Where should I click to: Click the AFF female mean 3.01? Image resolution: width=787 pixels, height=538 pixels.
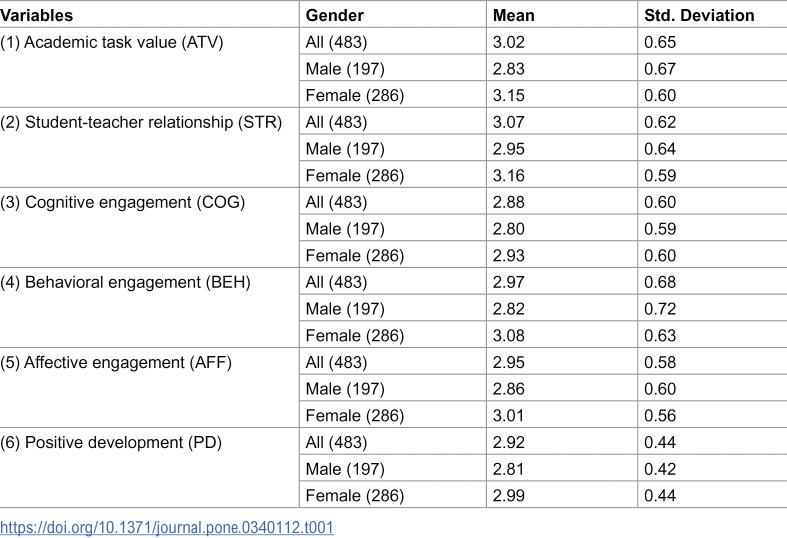coord(508,416)
